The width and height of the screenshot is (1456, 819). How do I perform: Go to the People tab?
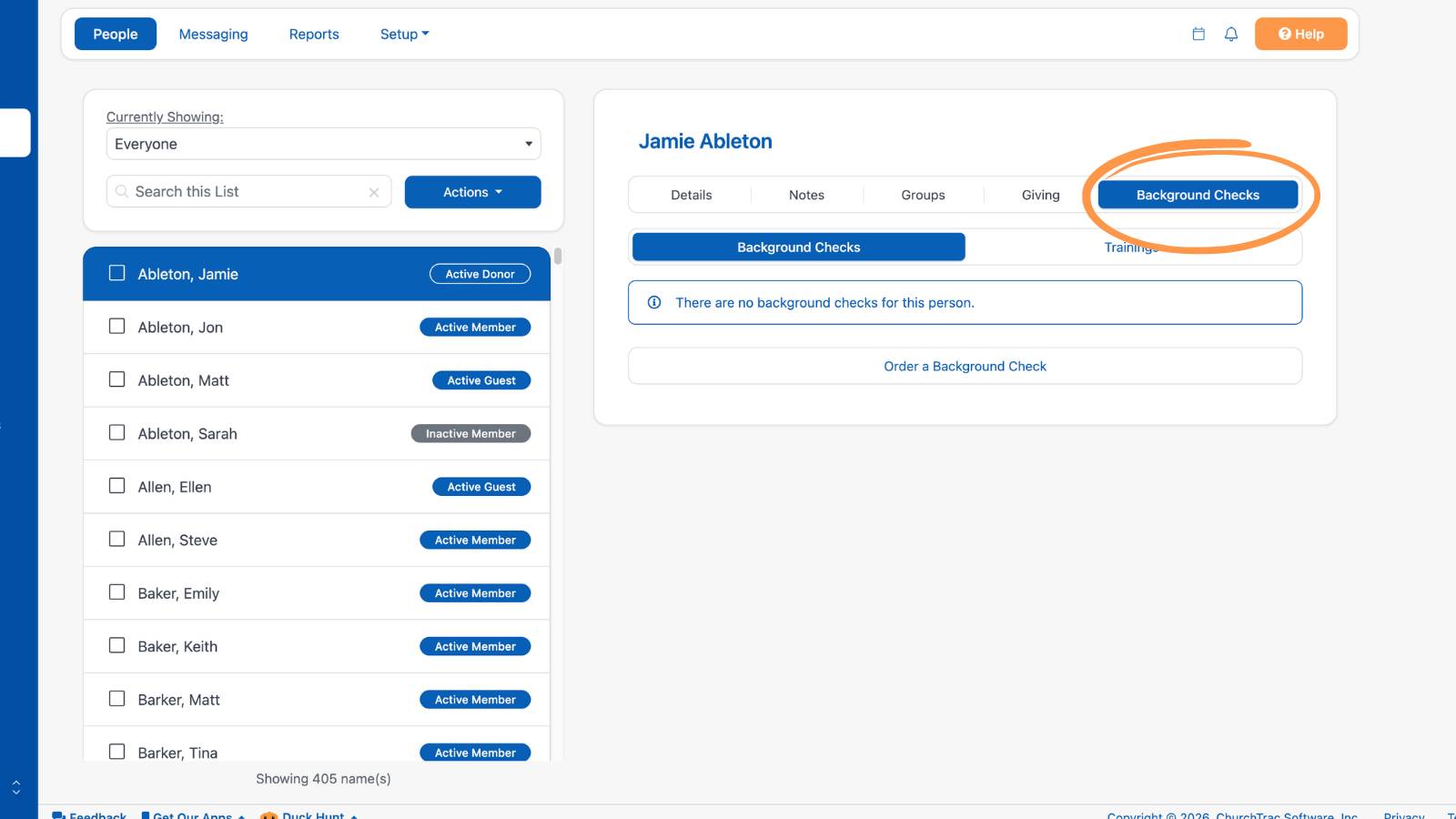(116, 34)
